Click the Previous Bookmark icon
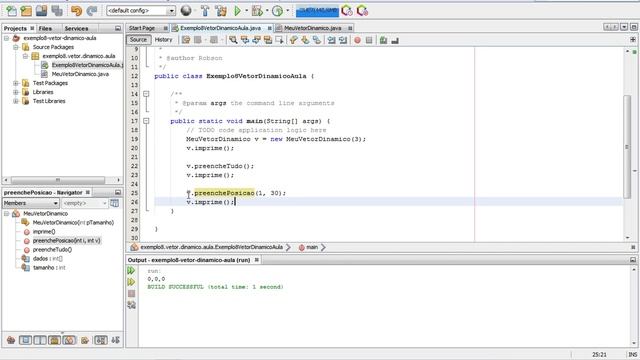Viewport: 640px width, 360px height. pos(293,40)
